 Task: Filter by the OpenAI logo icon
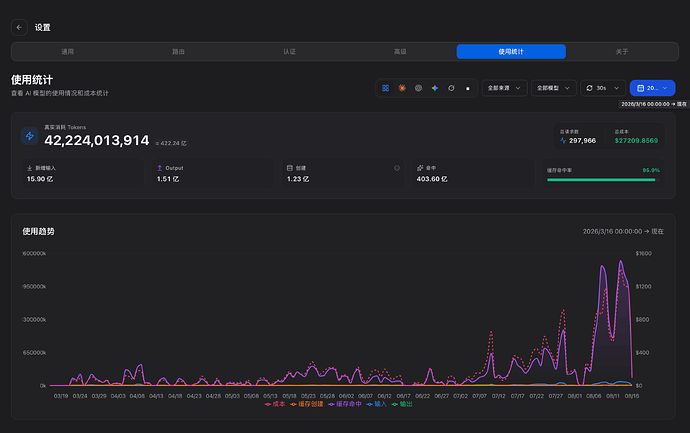418,88
